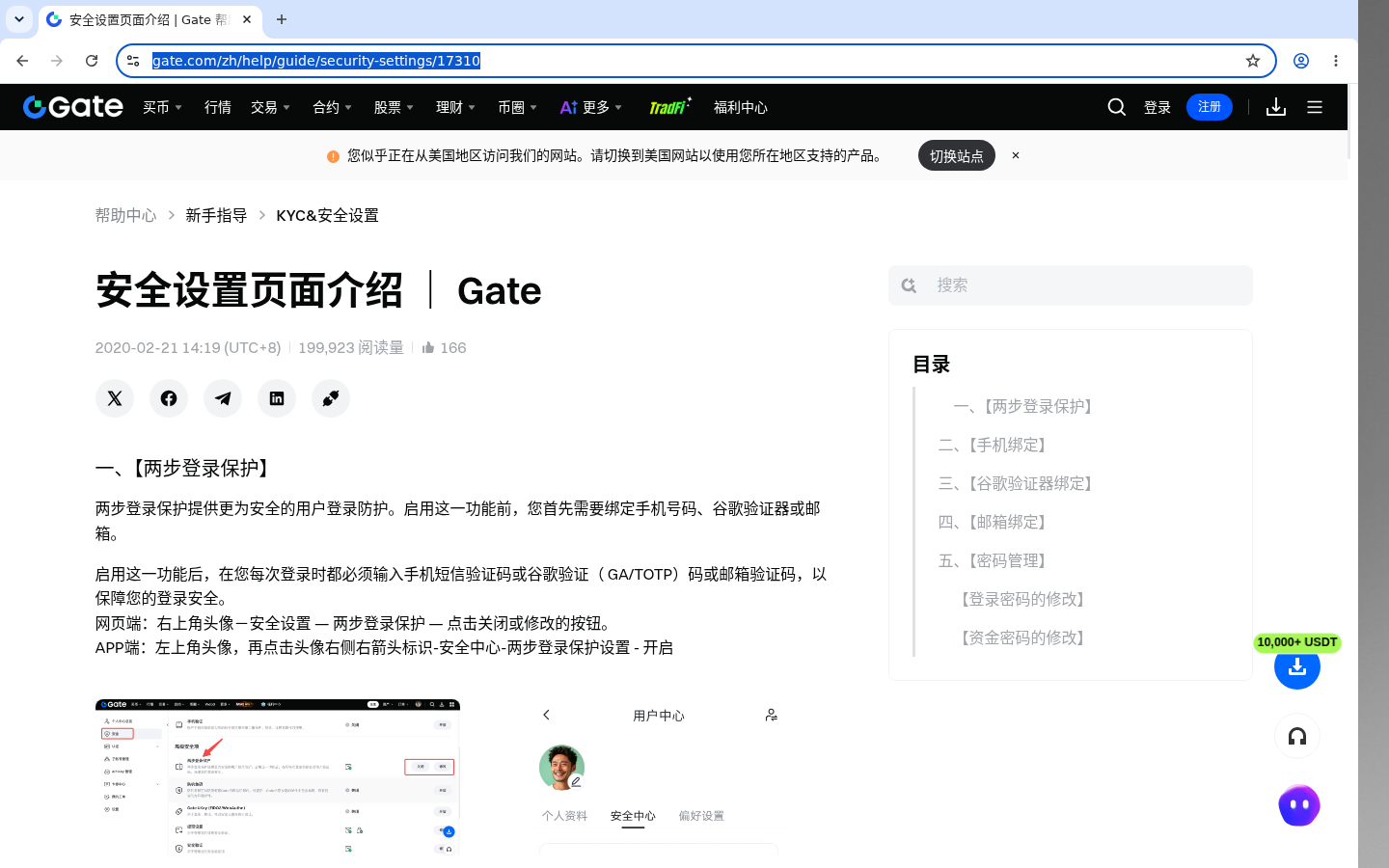The image size is (1389, 868).
Task: Open the TradFi menu item
Action: point(670,107)
